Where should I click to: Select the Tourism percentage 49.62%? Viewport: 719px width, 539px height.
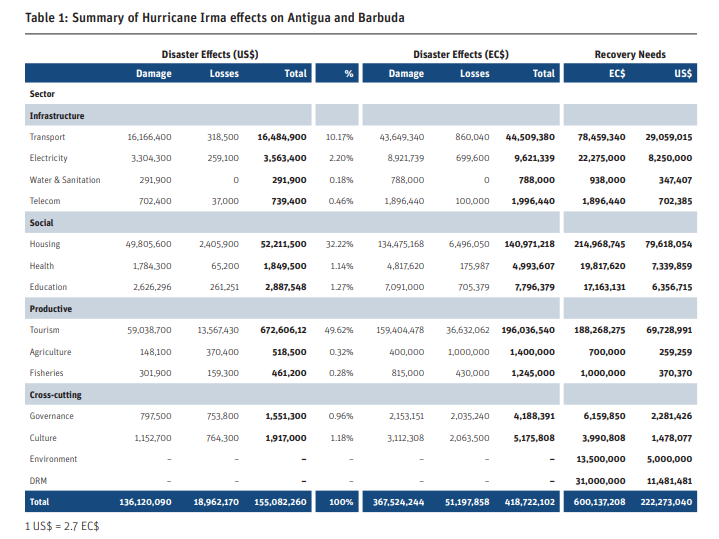pyautogui.click(x=339, y=330)
